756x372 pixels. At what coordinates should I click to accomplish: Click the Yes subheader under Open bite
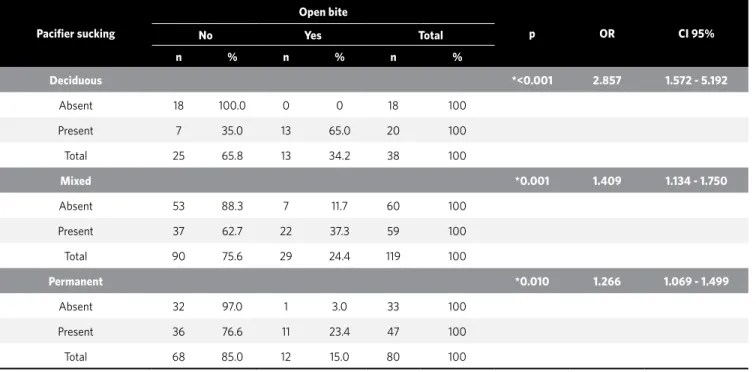click(x=312, y=35)
